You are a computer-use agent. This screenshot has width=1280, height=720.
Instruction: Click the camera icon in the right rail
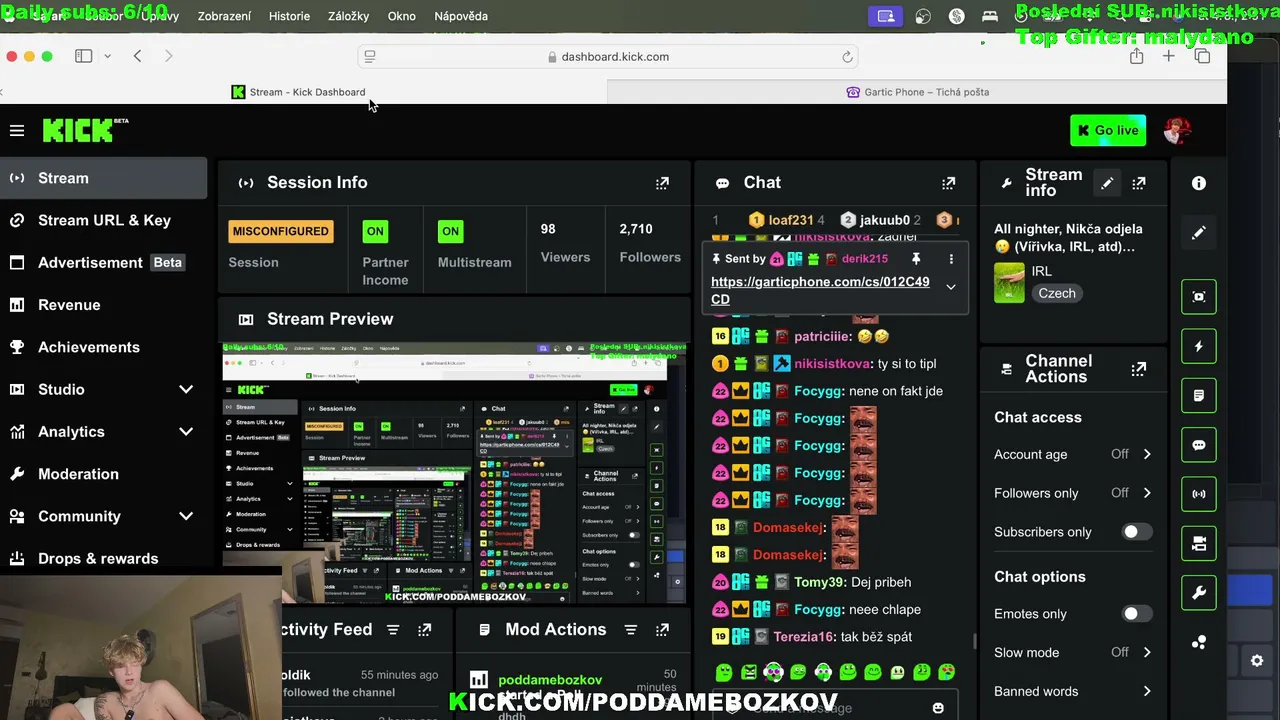click(1199, 544)
